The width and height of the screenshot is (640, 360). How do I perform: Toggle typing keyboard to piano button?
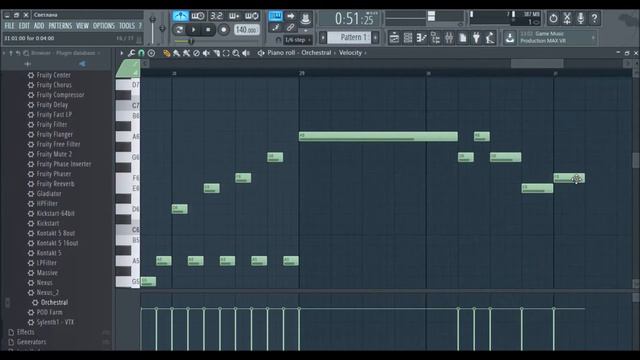[275, 16]
